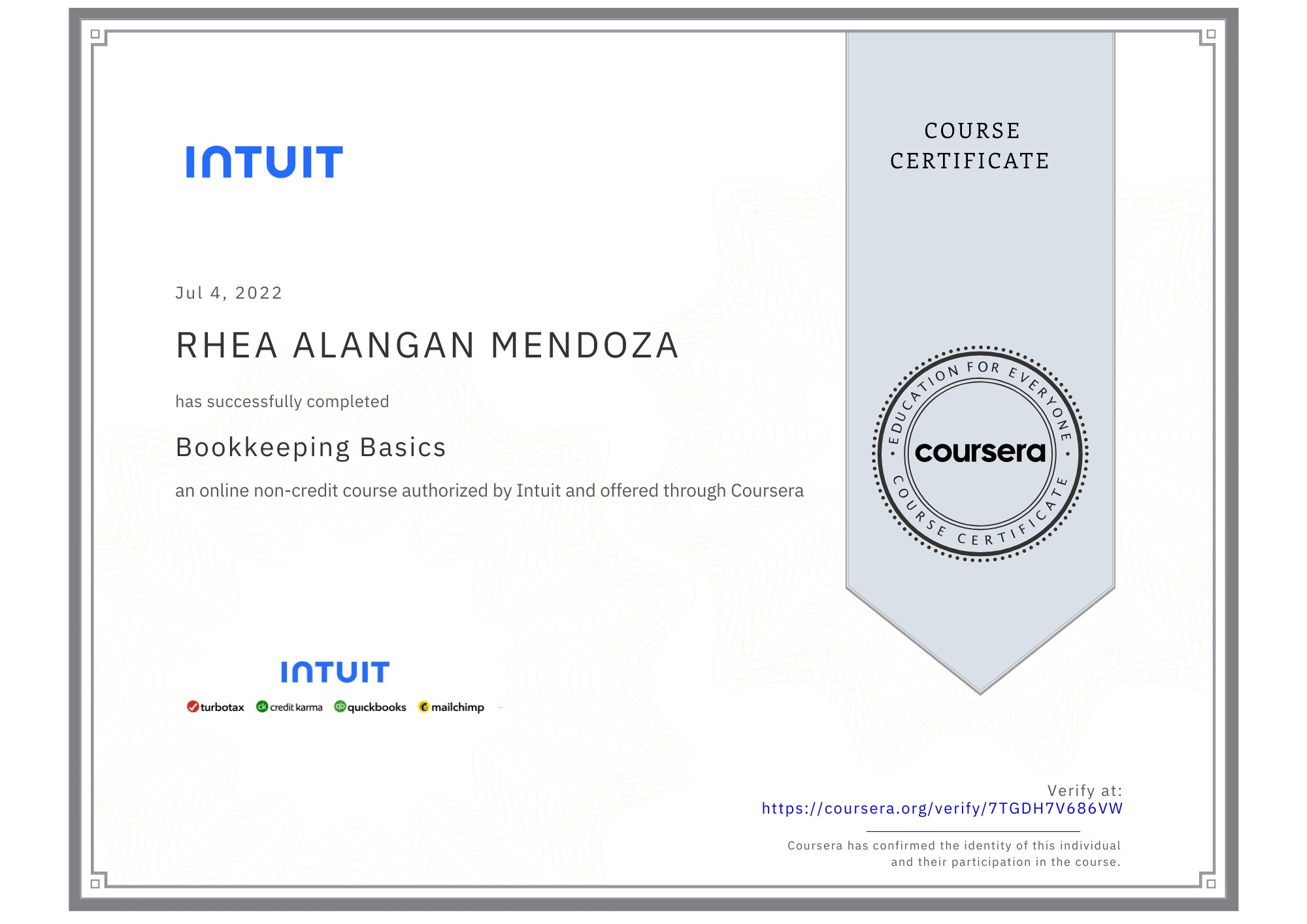Select the TurboTax checkmark icon
Viewport: 1307px width, 924px height.
(192, 706)
